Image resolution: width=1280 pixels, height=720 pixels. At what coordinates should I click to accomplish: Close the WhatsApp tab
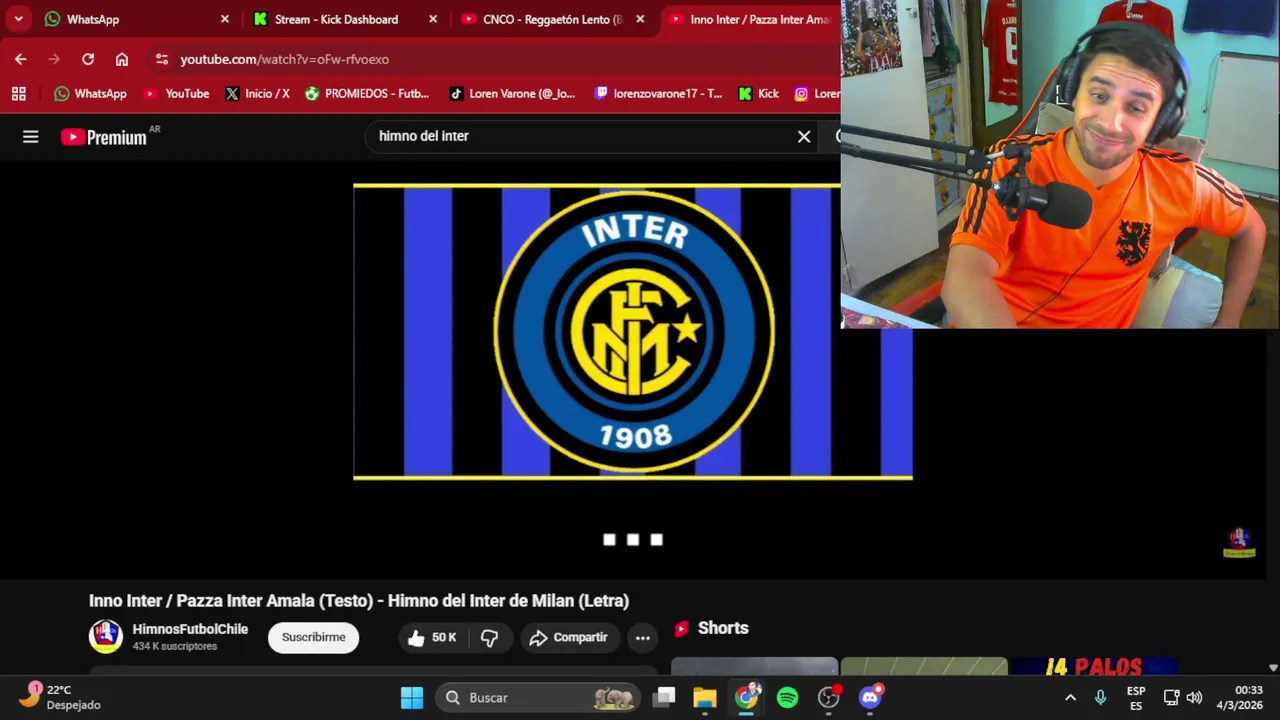[225, 19]
